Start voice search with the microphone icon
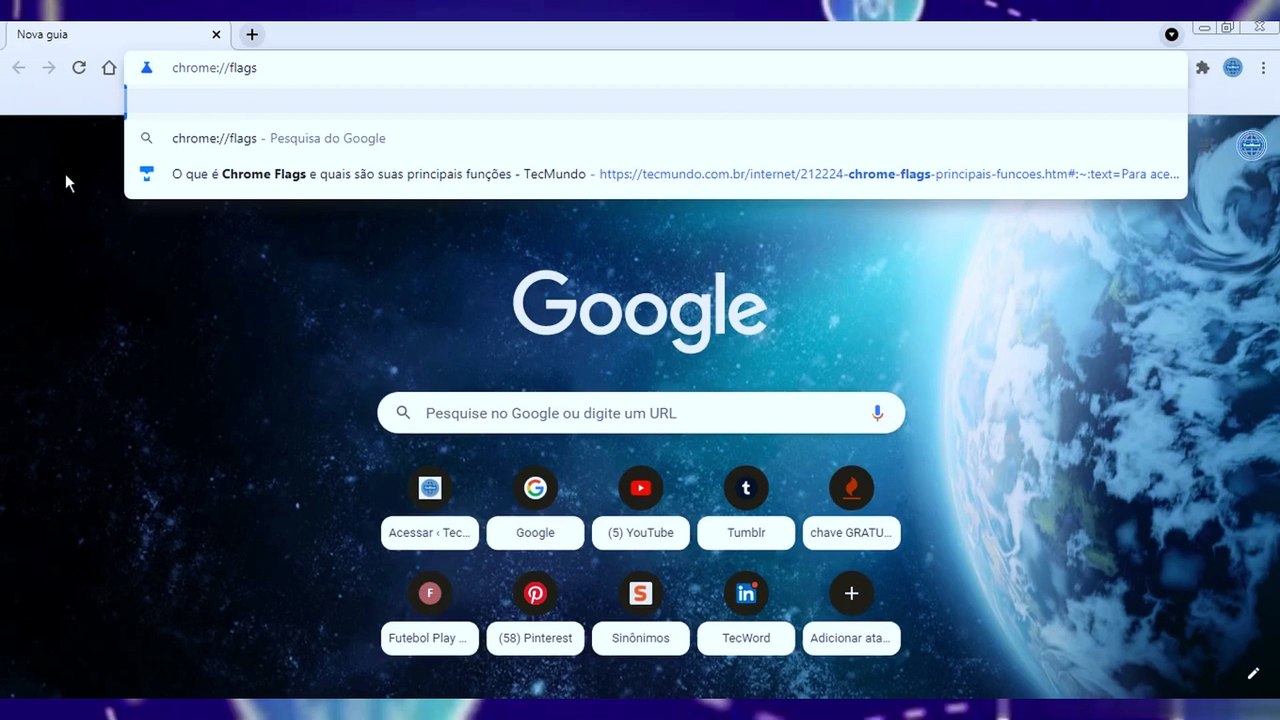This screenshot has width=1280, height=720. [x=877, y=413]
